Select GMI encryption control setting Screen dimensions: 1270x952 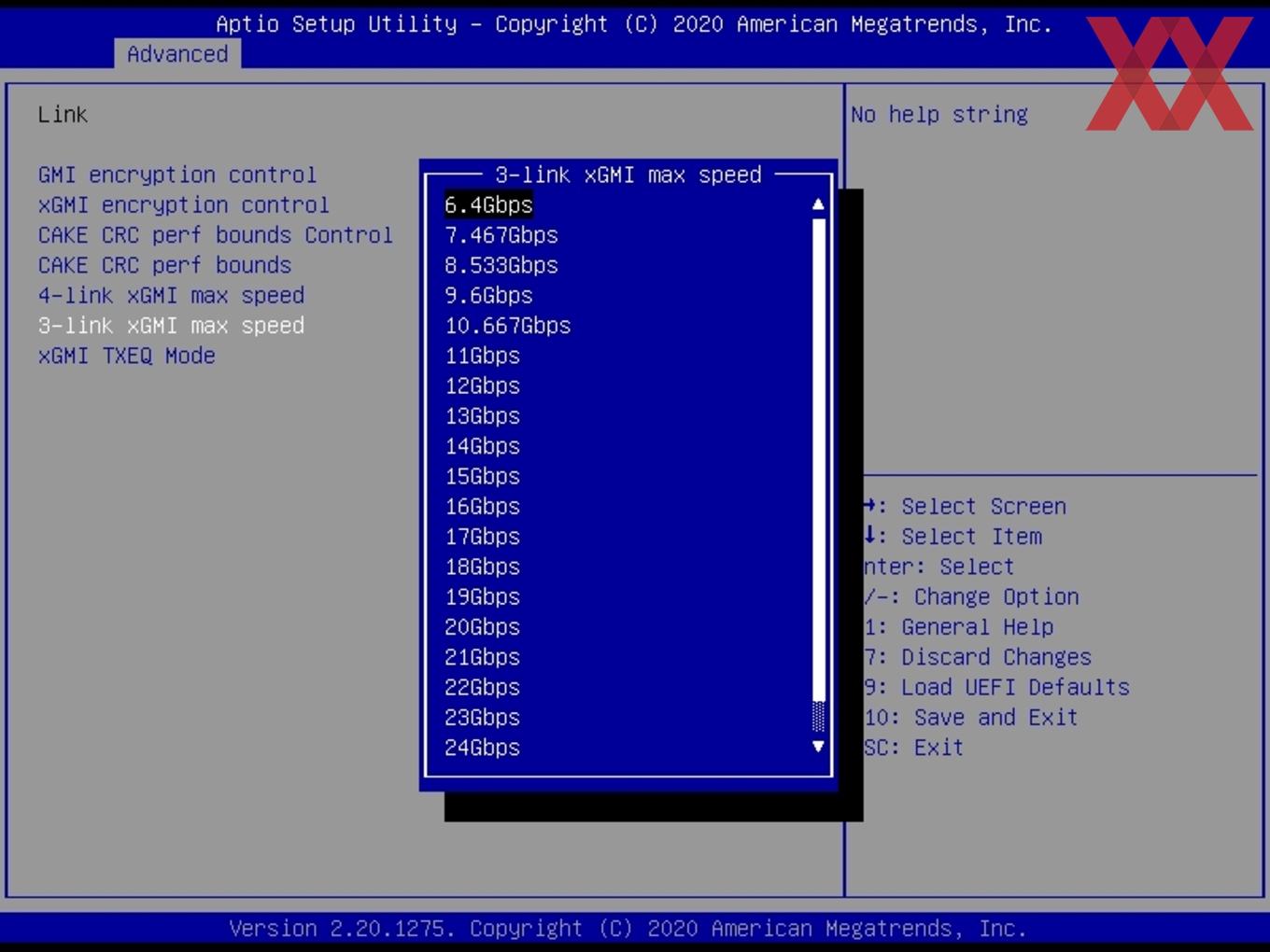(176, 175)
